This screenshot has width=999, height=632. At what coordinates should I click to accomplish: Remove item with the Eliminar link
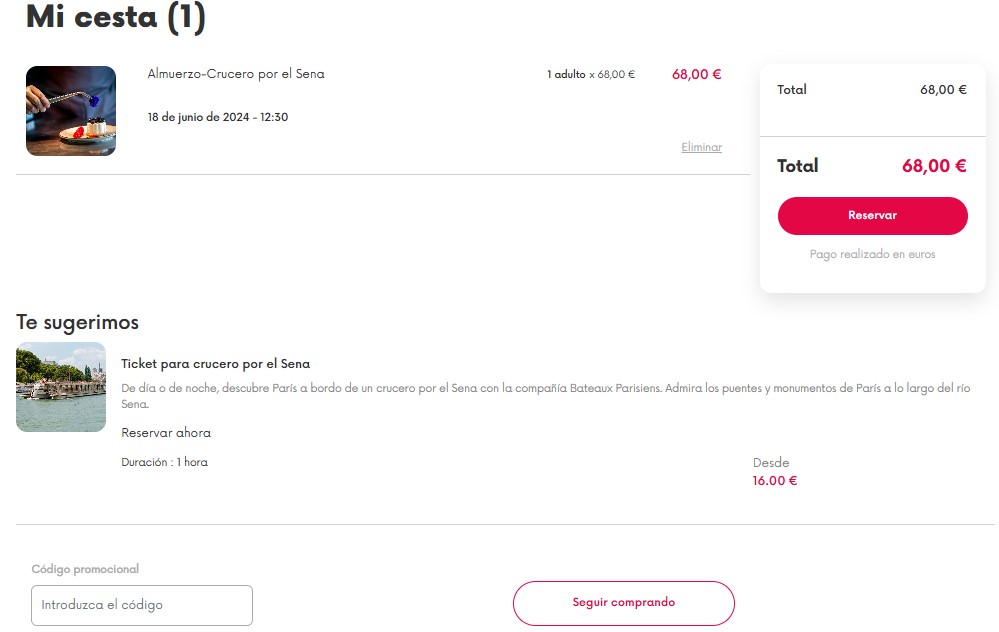(x=701, y=147)
